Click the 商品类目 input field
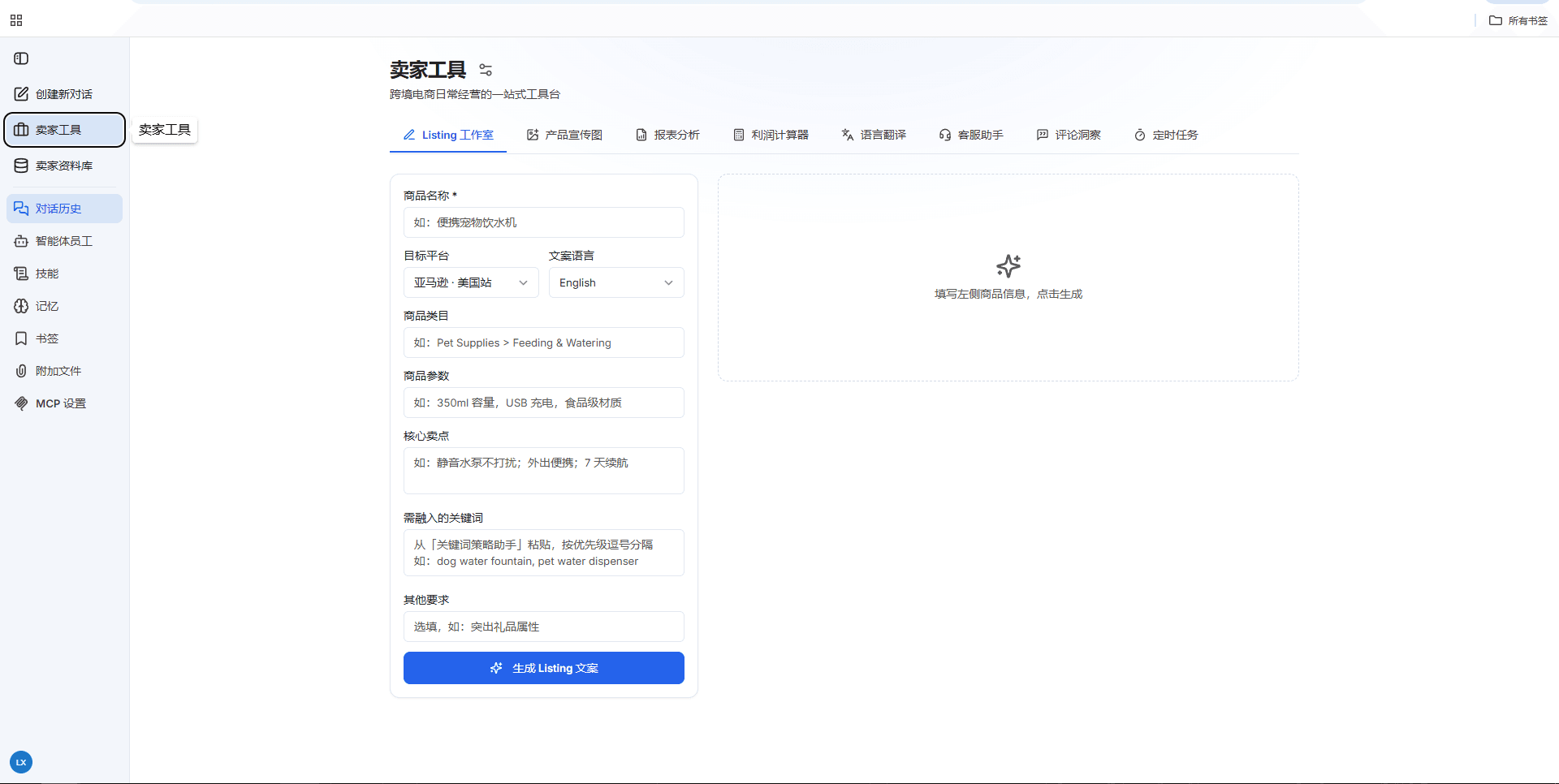This screenshot has width=1559, height=784. [544, 342]
